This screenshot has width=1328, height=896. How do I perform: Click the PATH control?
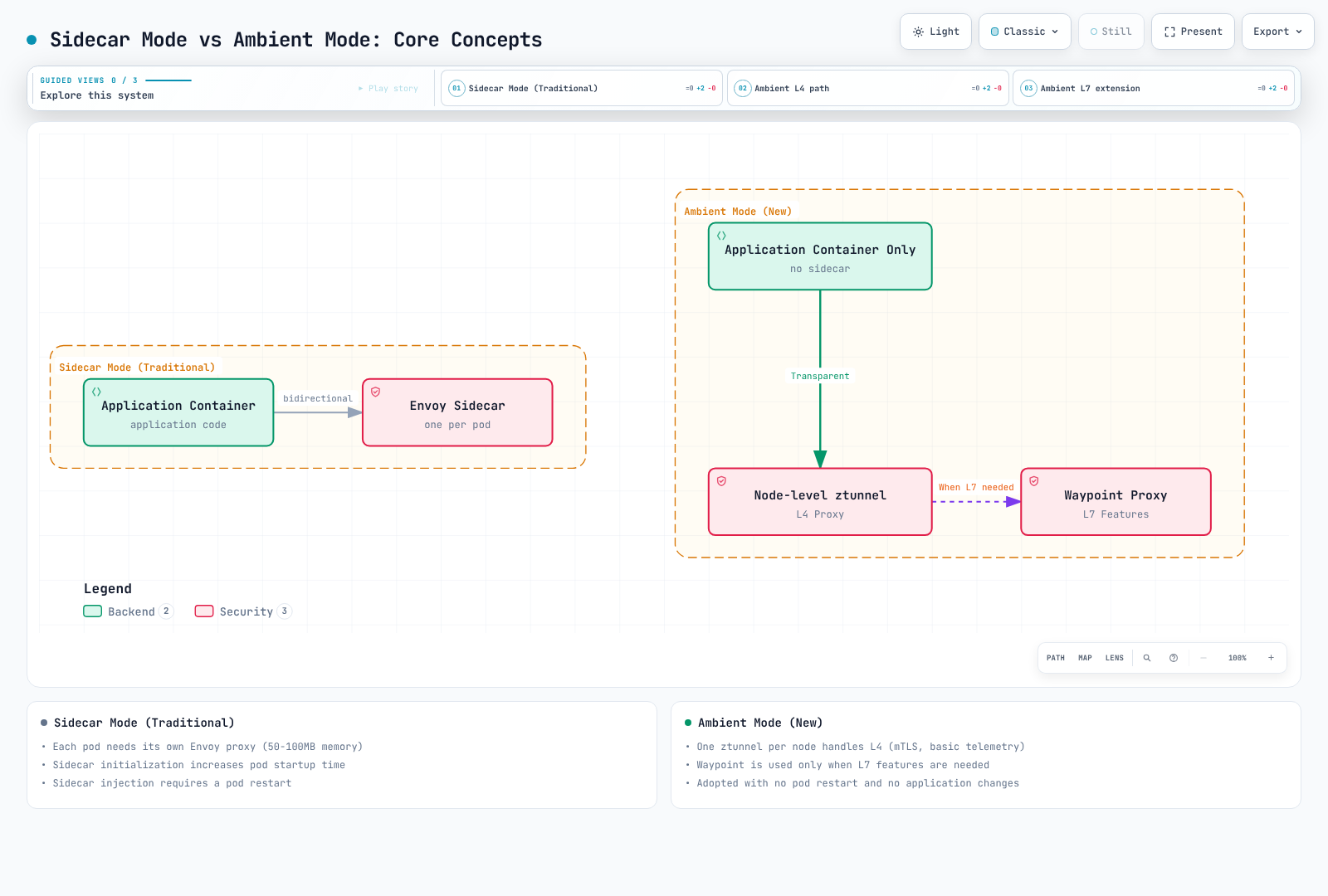pyautogui.click(x=1056, y=658)
